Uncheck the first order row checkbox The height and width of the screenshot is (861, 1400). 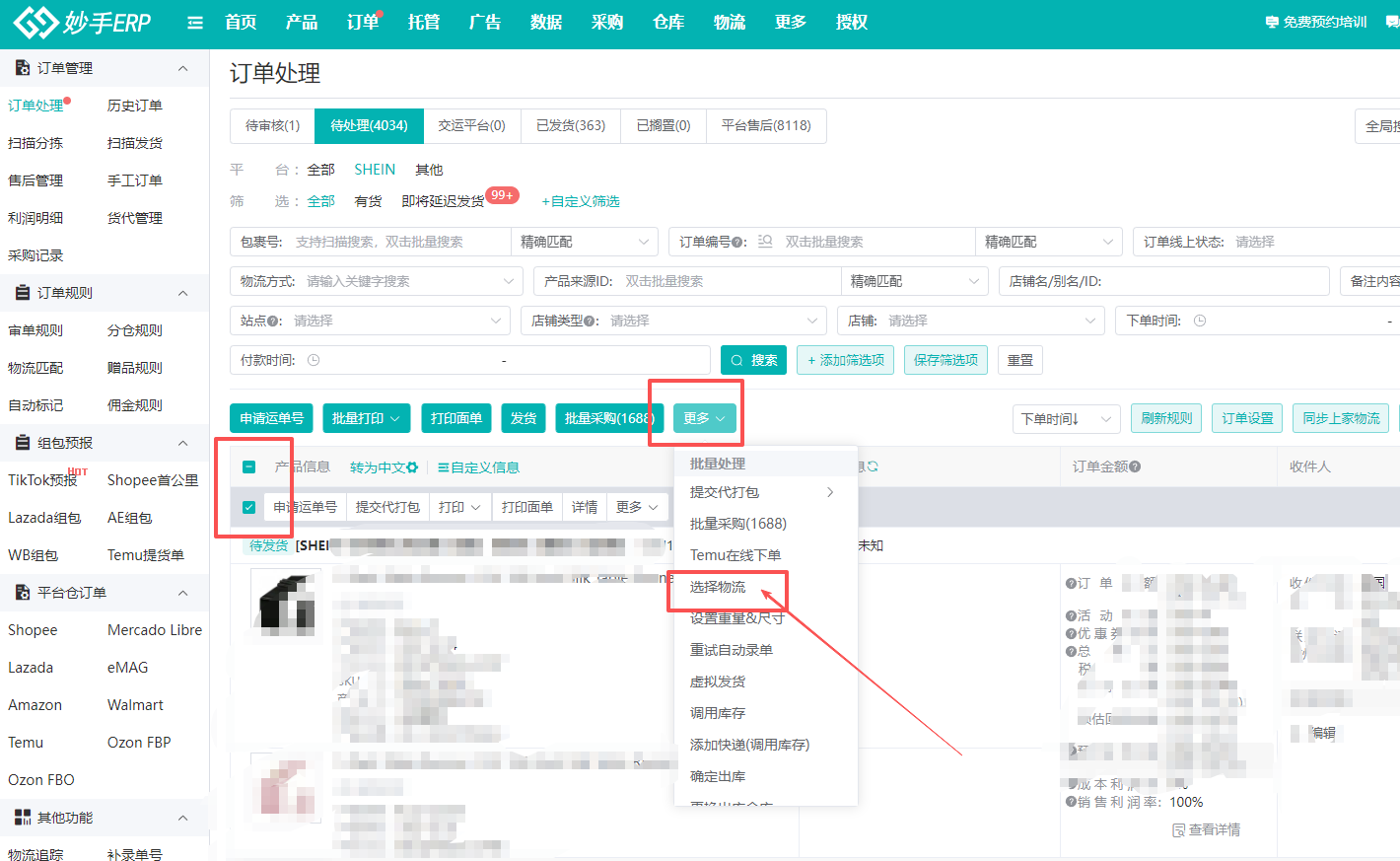[248, 508]
